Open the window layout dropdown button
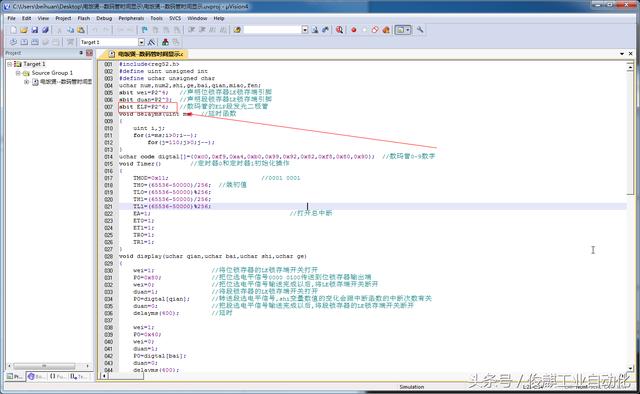640x394 pixels. pyautogui.click(x=403, y=30)
